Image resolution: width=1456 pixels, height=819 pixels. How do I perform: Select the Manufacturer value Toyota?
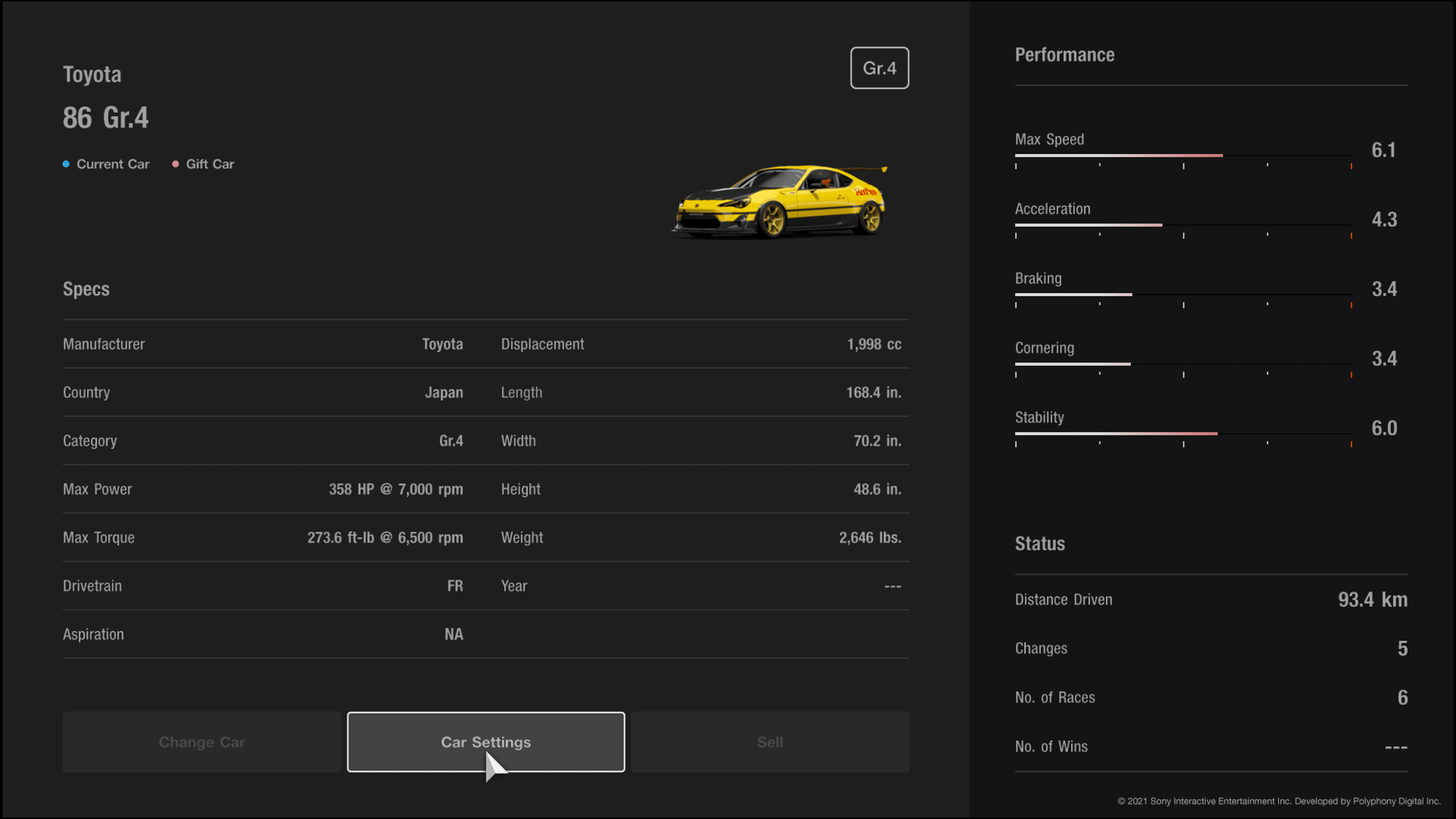pyautogui.click(x=442, y=344)
